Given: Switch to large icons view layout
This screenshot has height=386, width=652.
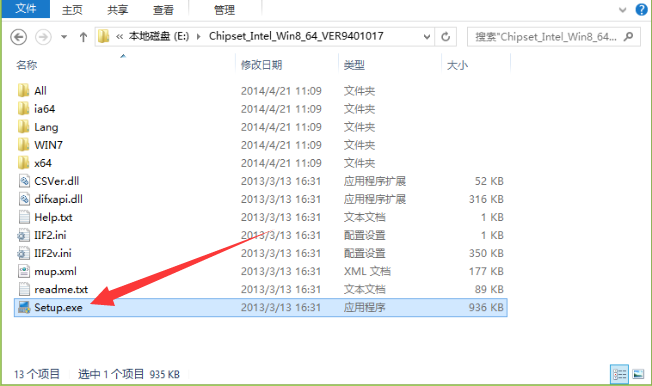Looking at the screenshot, I should [x=638, y=374].
